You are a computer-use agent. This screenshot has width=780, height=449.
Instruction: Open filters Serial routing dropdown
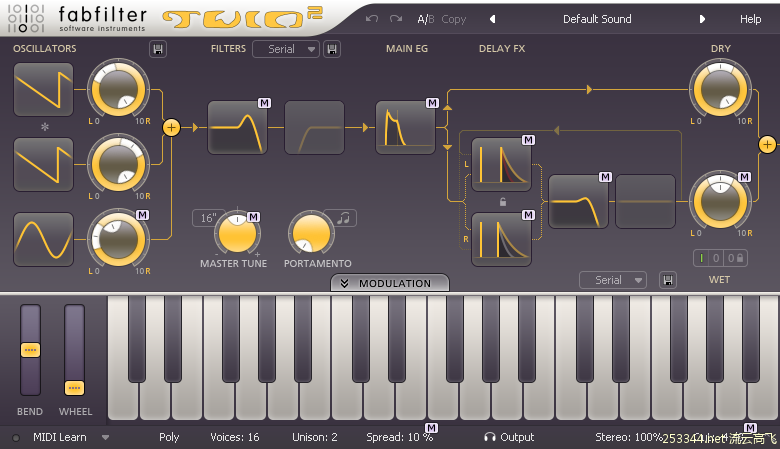coord(286,49)
